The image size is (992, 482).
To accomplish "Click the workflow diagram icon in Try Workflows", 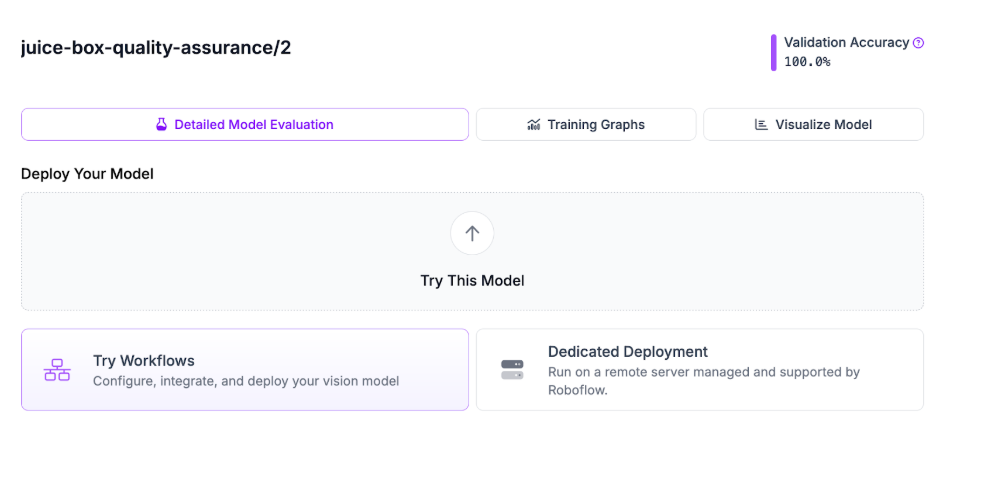I will [x=57, y=370].
